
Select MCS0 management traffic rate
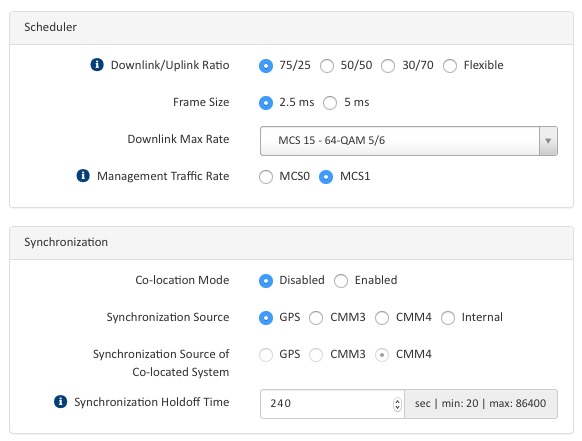(x=266, y=177)
